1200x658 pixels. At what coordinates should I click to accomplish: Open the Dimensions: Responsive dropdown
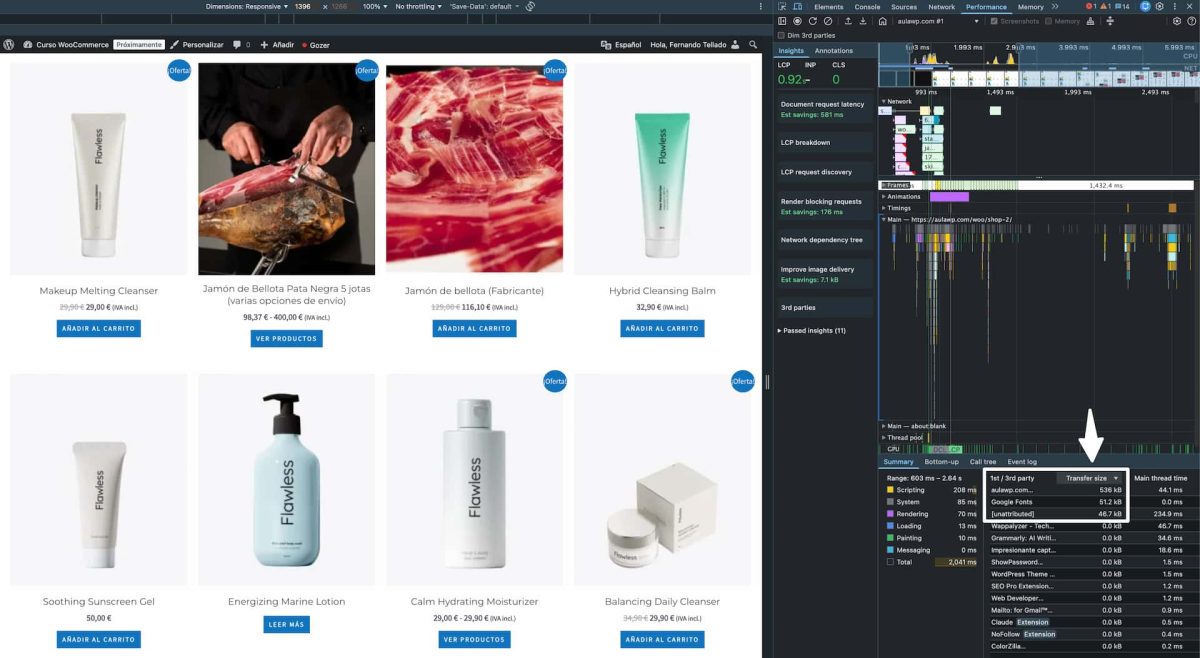pyautogui.click(x=247, y=6)
